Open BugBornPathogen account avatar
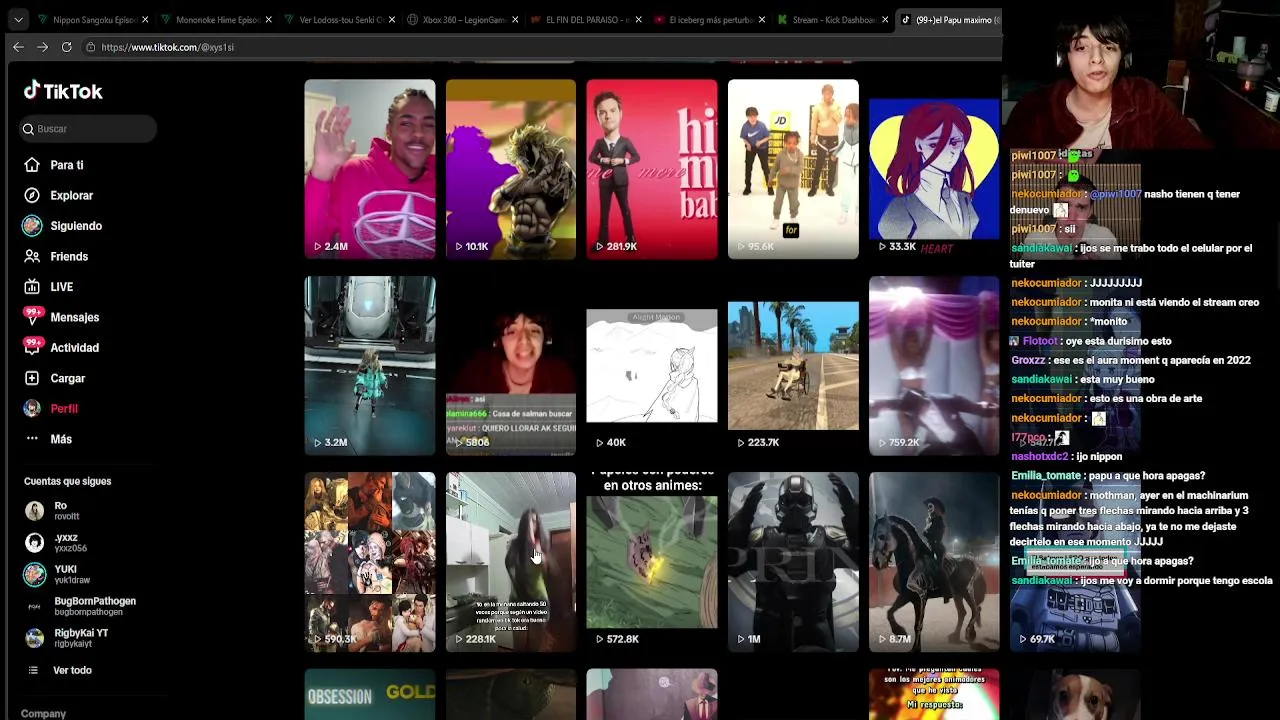Screen dimensions: 1280x720 tap(35, 606)
